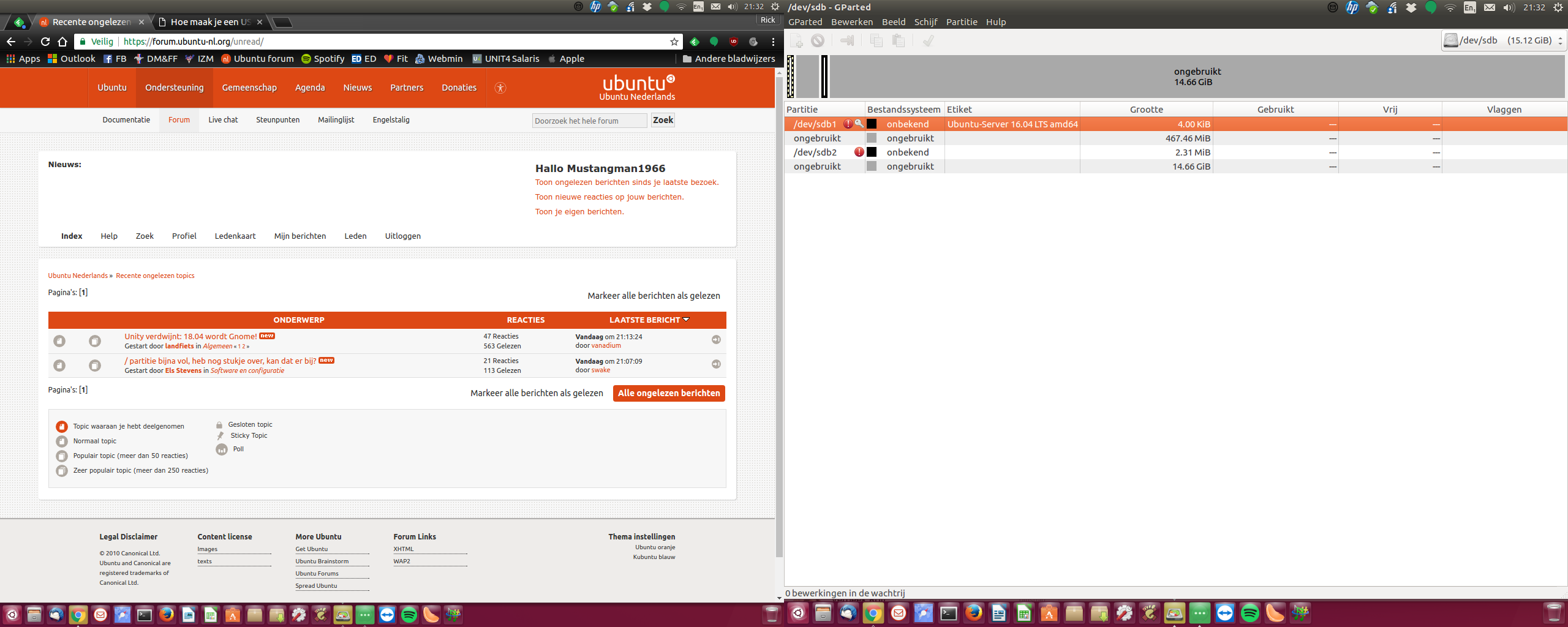The height and width of the screenshot is (627, 1568).
Task: Jump to last post of partitie bijna vol topic
Action: 716,364
